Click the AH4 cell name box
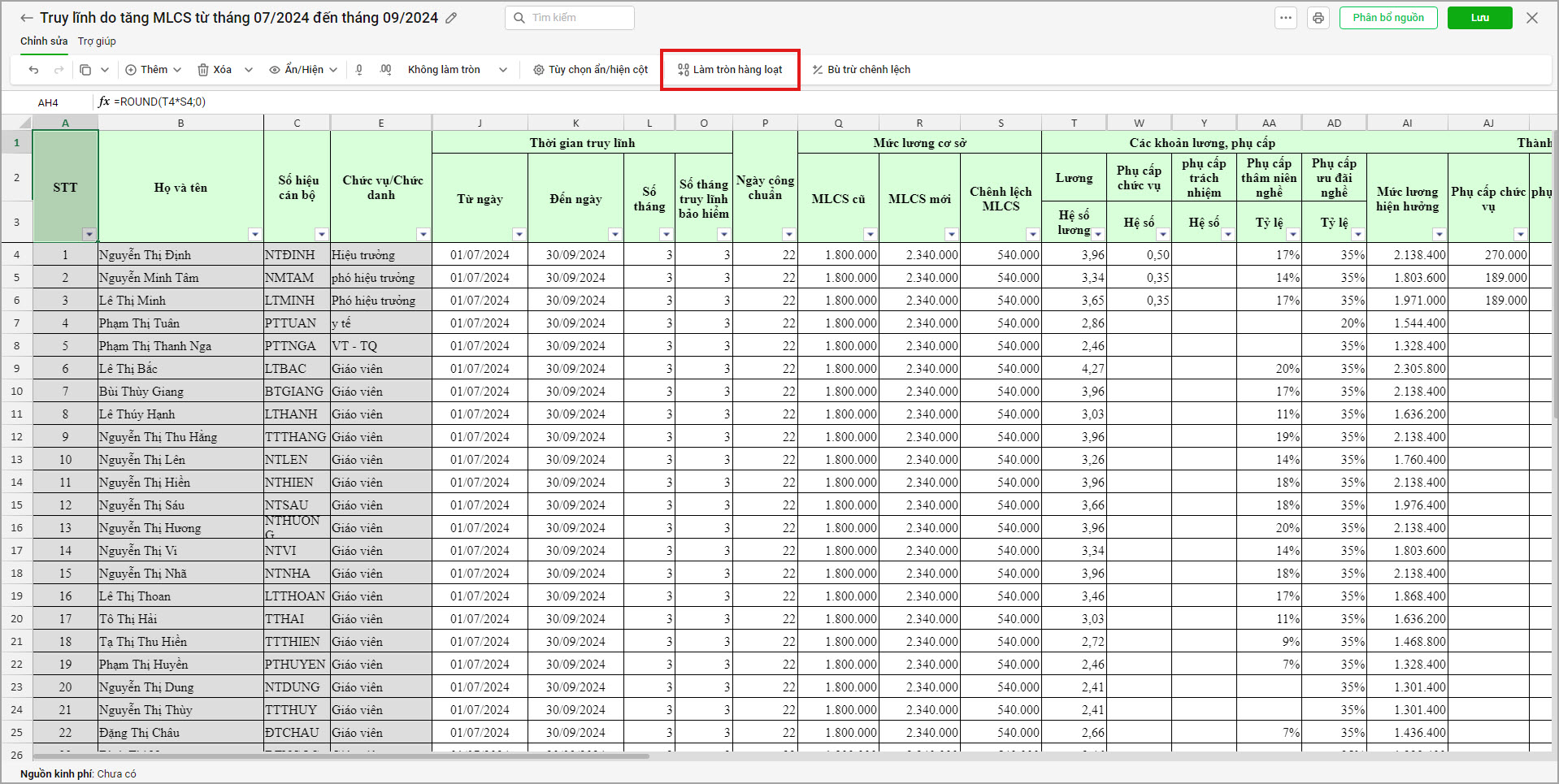Screen dimensions: 1559x784 48,102
